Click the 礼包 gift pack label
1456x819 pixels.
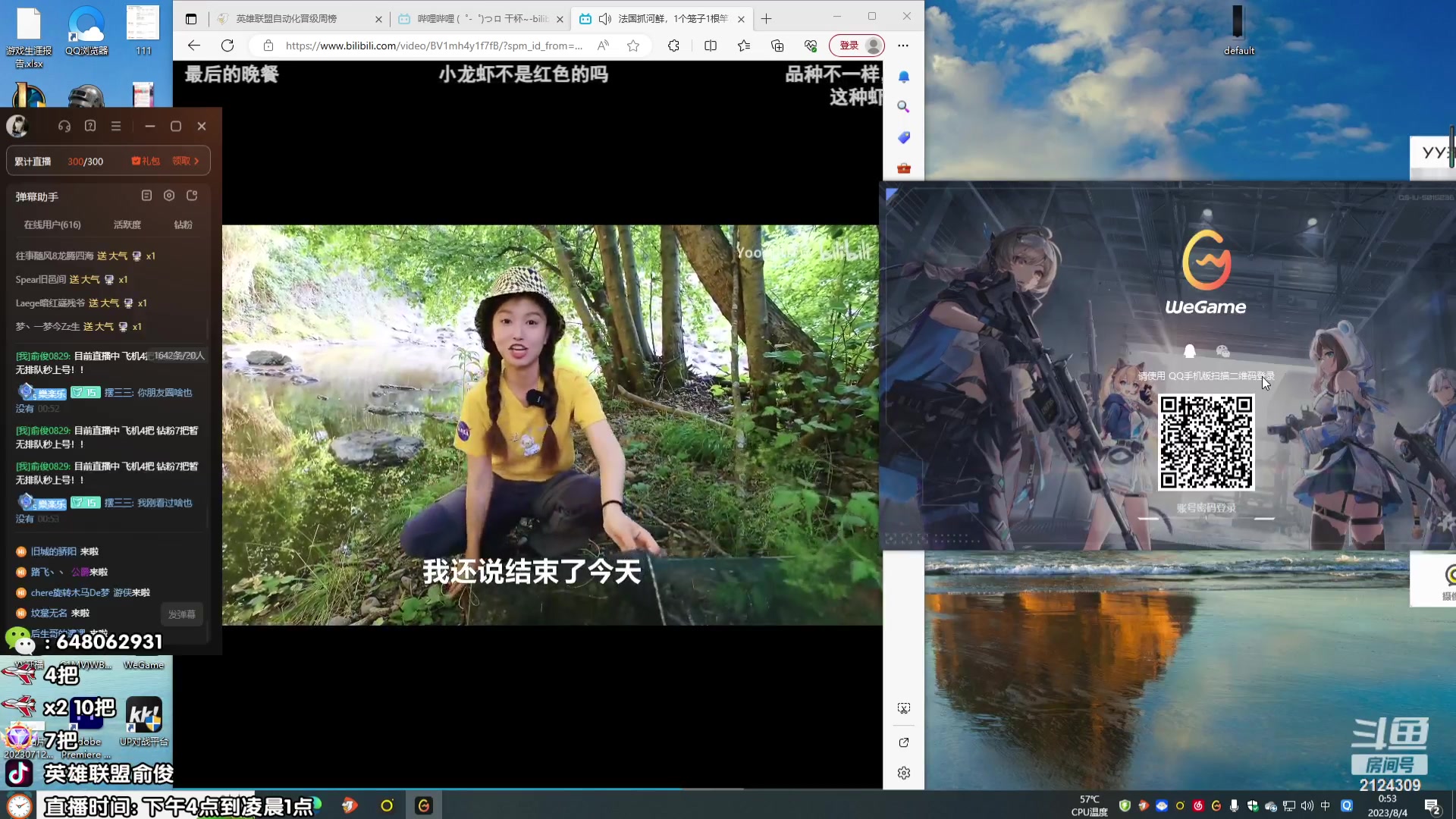click(x=146, y=161)
